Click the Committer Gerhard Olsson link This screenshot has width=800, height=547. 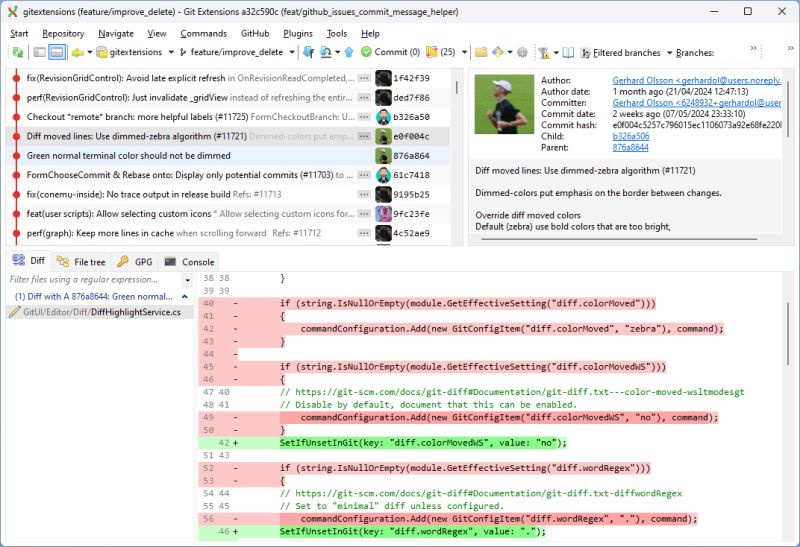click(x=696, y=103)
